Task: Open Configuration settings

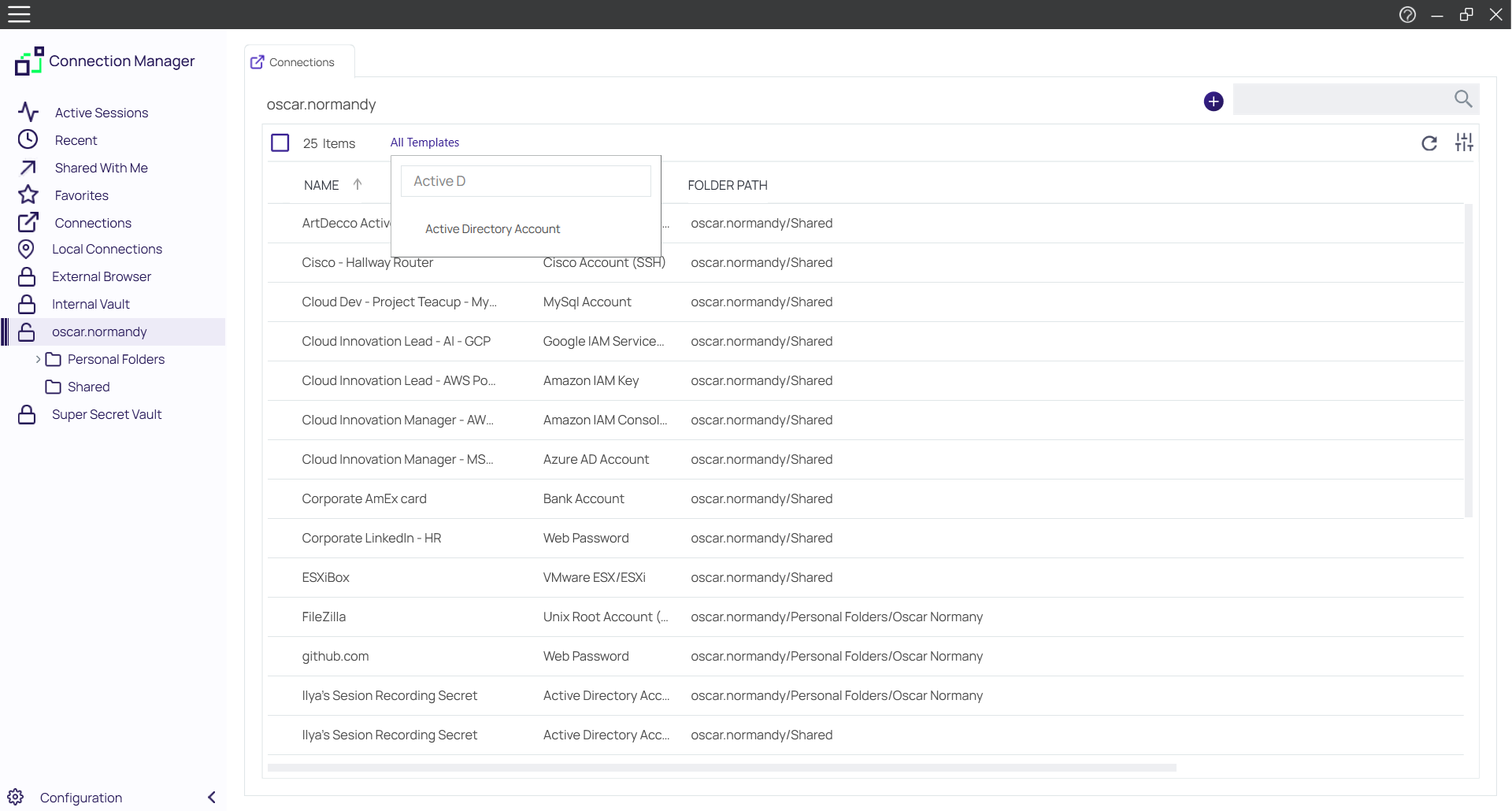Action: [81, 798]
